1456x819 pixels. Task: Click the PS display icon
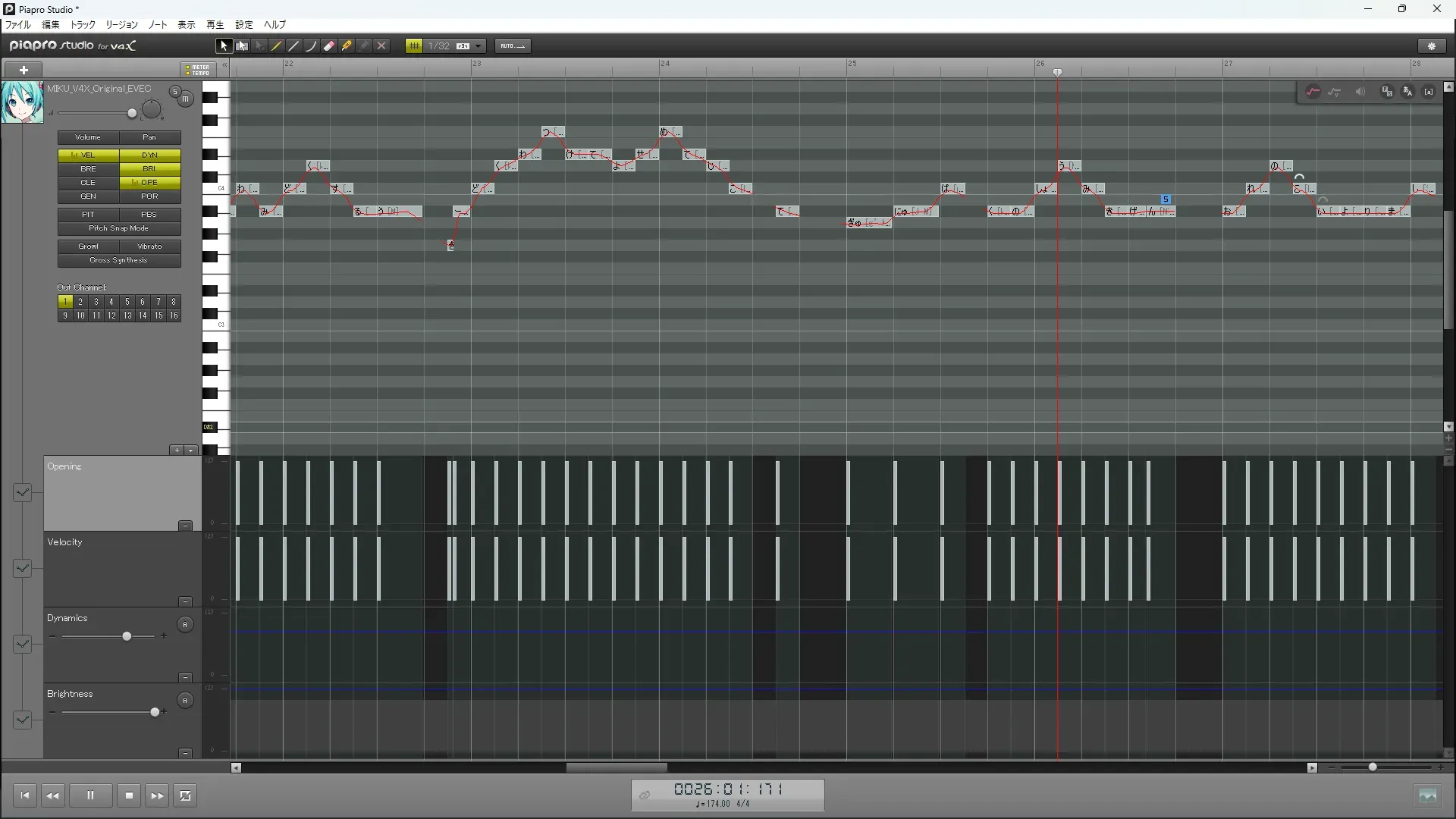coord(1386,92)
